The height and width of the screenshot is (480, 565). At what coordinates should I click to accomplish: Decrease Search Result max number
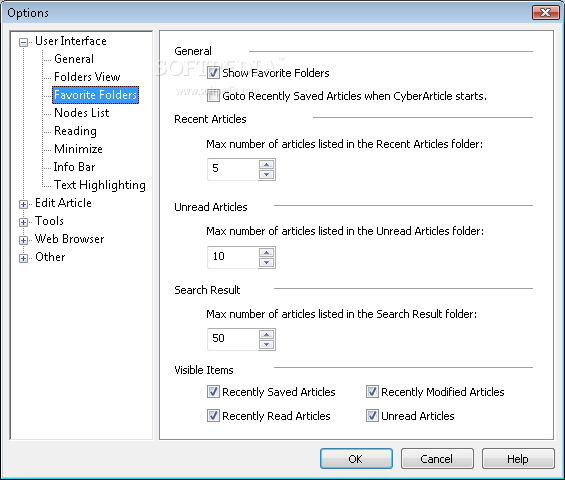coord(267,345)
